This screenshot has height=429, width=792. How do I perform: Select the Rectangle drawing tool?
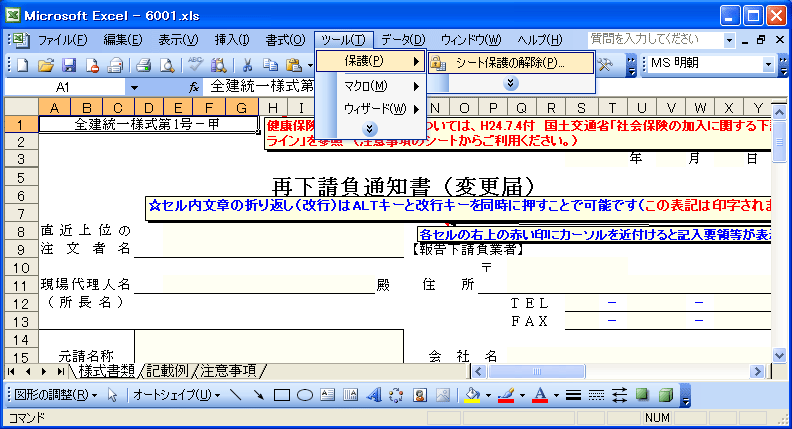[x=282, y=394]
